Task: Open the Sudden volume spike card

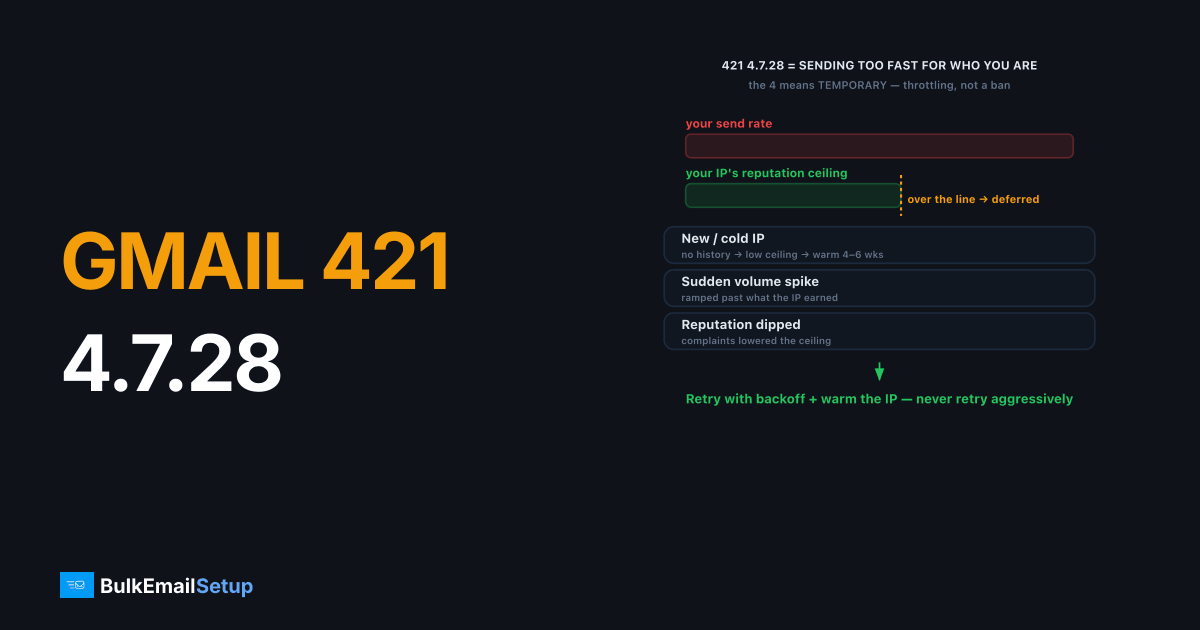Action: 879,288
